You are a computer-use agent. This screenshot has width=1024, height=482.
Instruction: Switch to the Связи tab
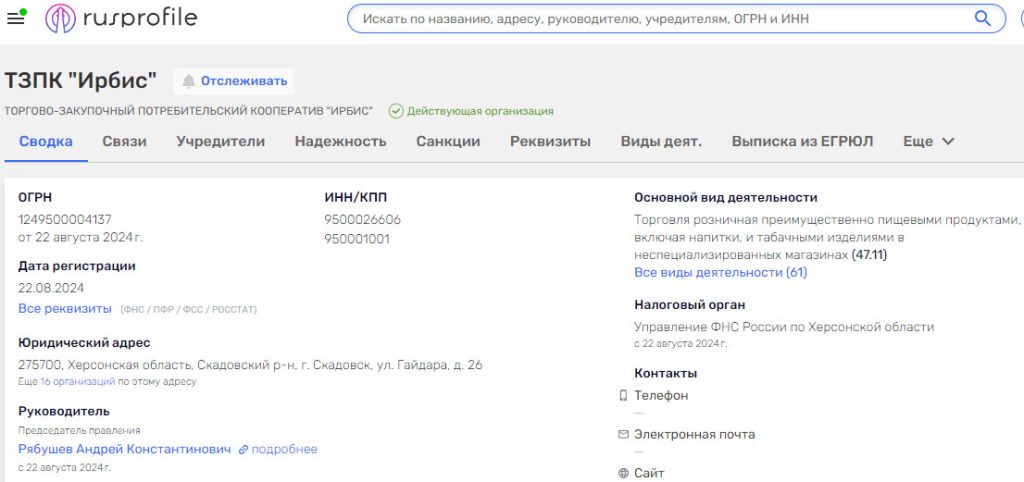pyautogui.click(x=124, y=141)
